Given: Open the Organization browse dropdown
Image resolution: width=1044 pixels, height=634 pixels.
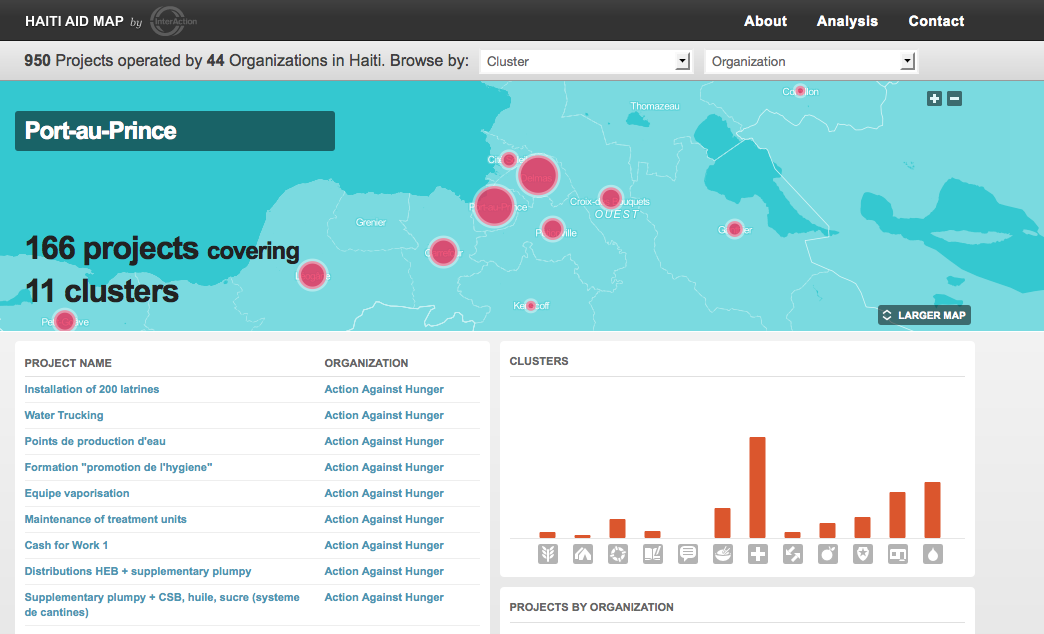Looking at the screenshot, I should click(x=810, y=61).
